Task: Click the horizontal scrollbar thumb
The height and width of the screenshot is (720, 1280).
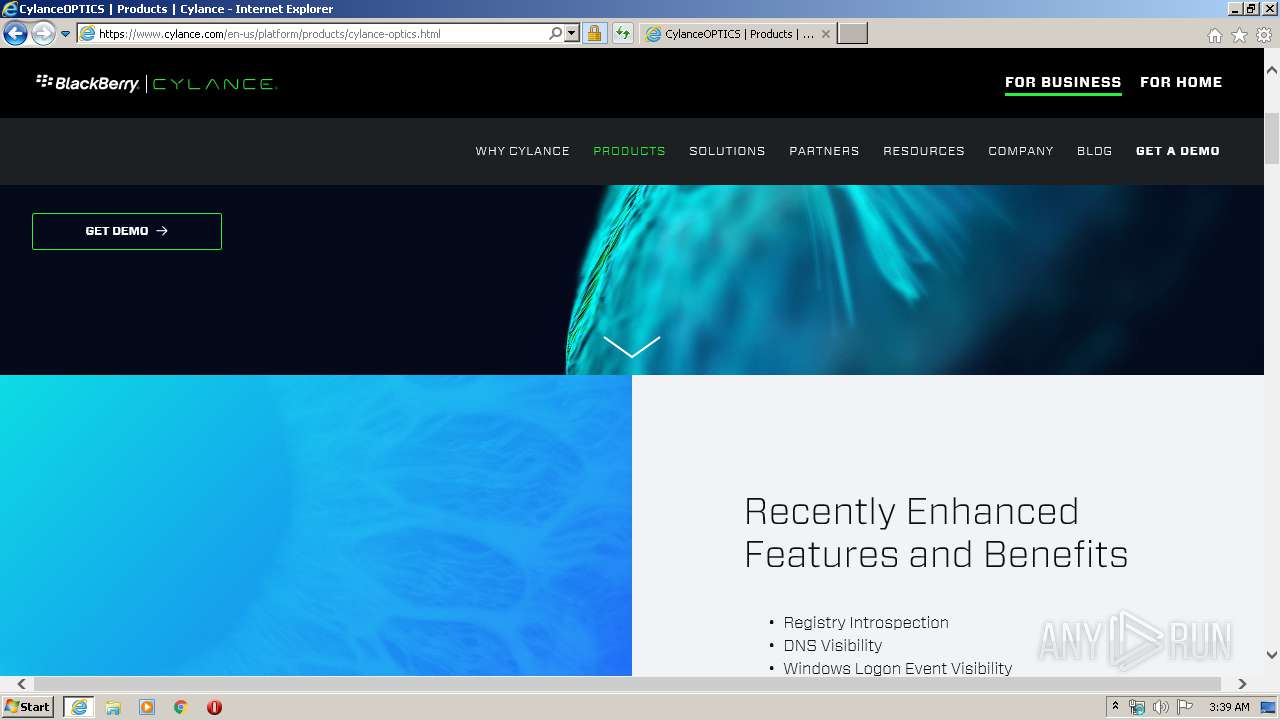Action: [627, 684]
